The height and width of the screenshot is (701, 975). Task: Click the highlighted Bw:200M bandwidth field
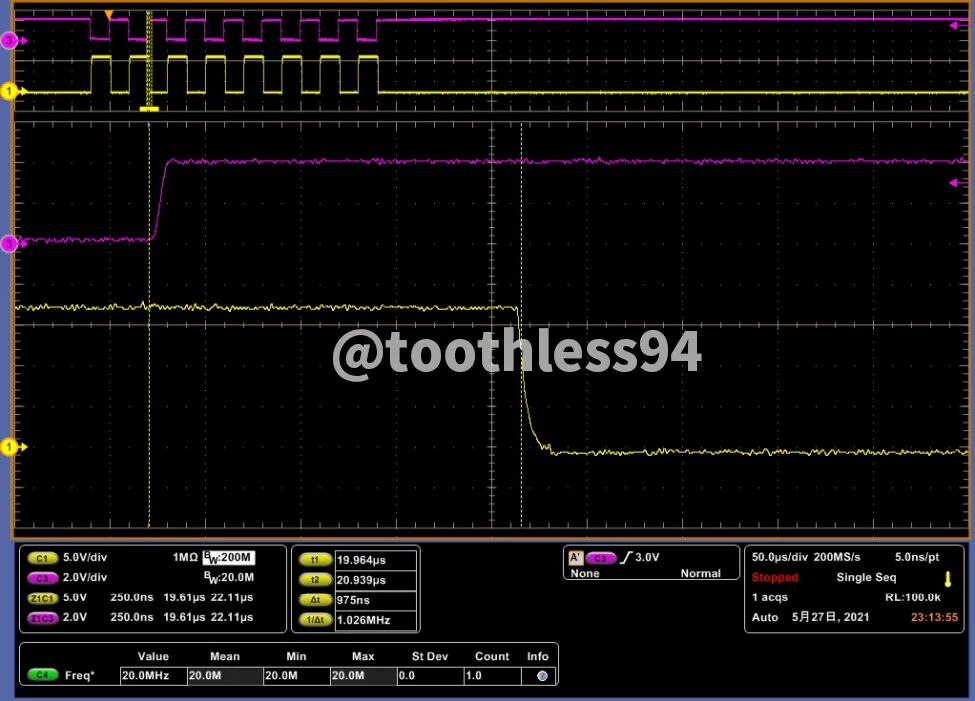(x=228, y=557)
